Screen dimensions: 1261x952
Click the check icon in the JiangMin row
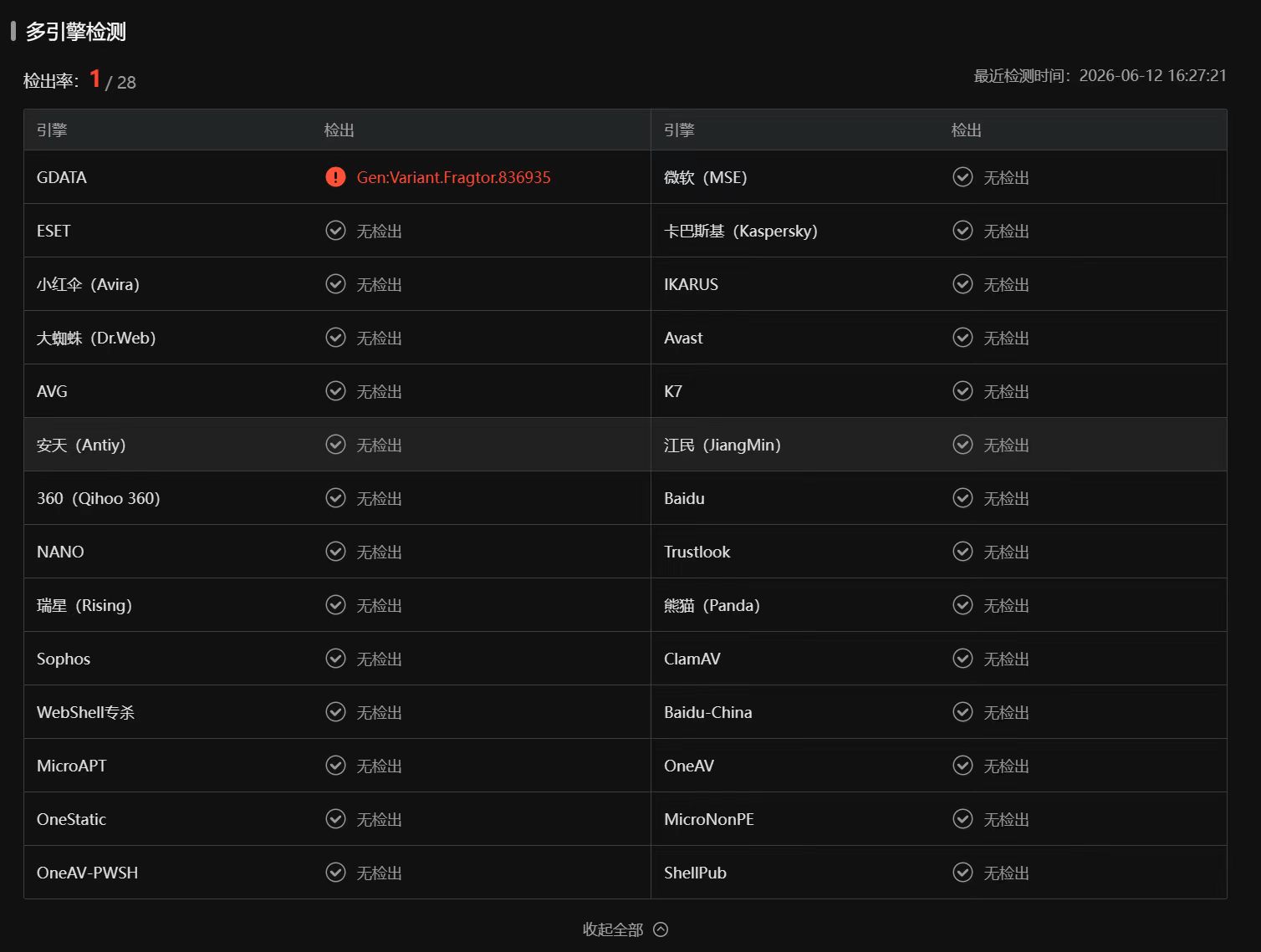pyautogui.click(x=962, y=445)
